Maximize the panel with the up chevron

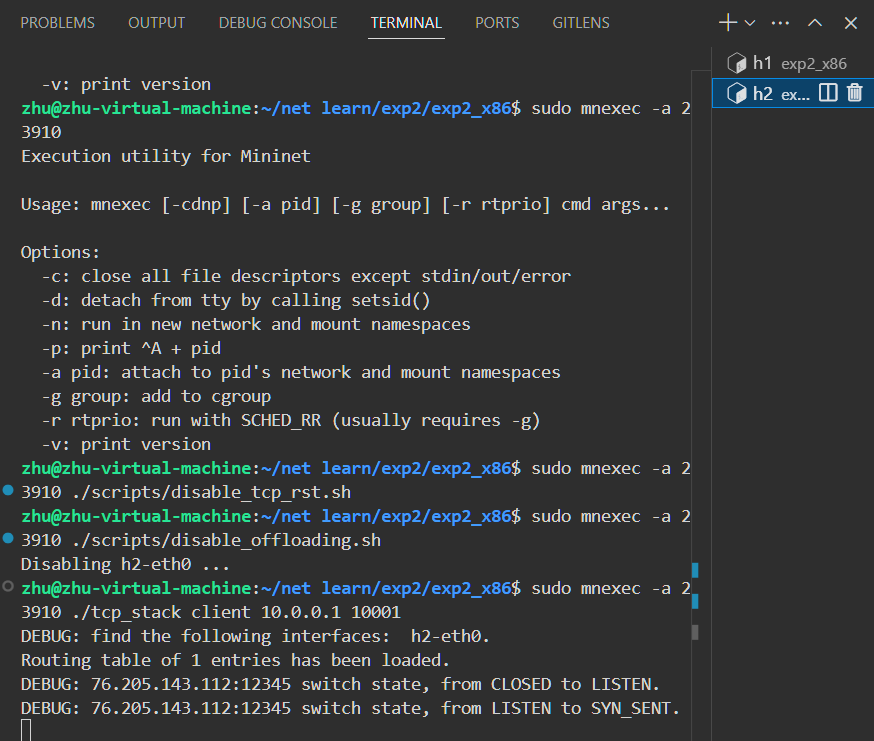tap(815, 23)
